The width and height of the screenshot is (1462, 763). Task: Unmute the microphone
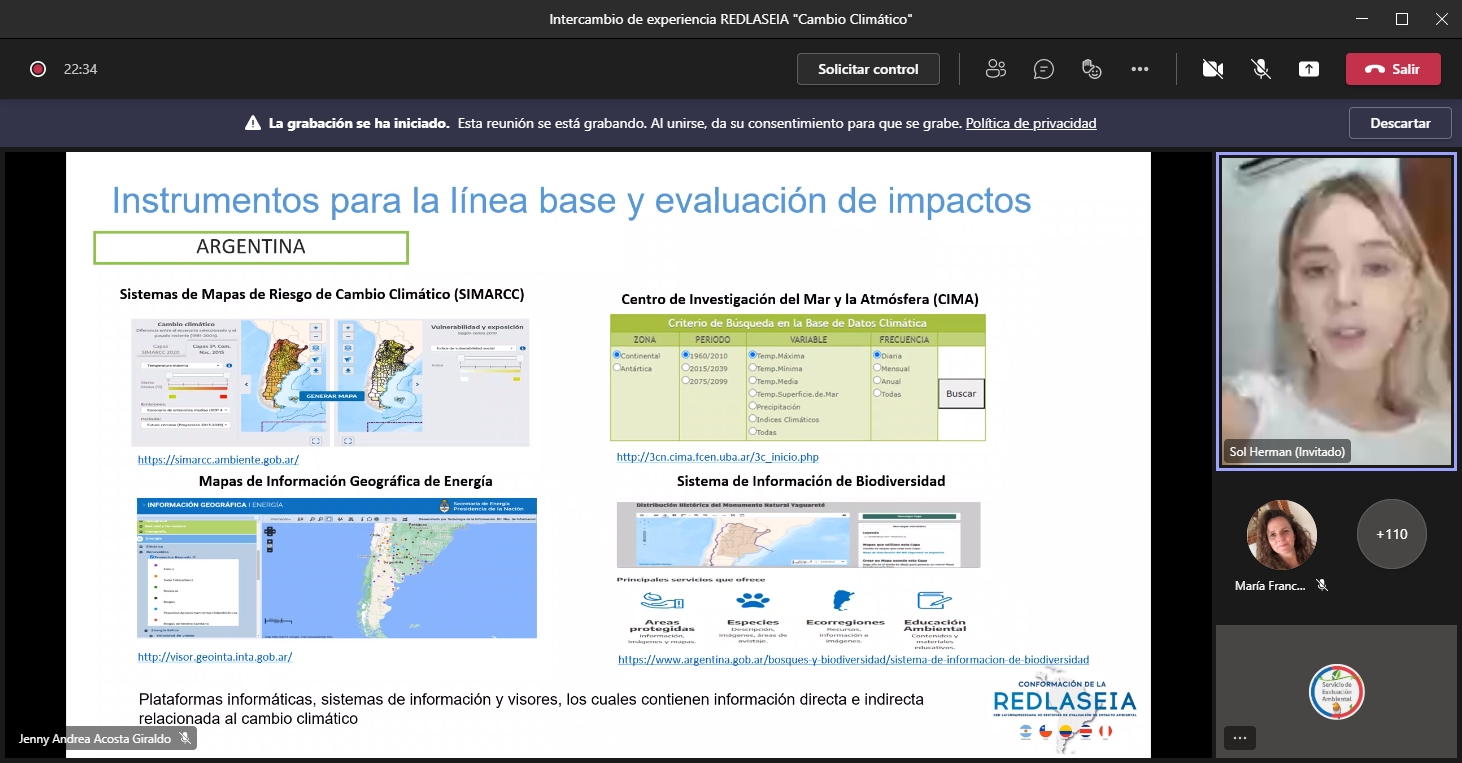click(x=1261, y=69)
